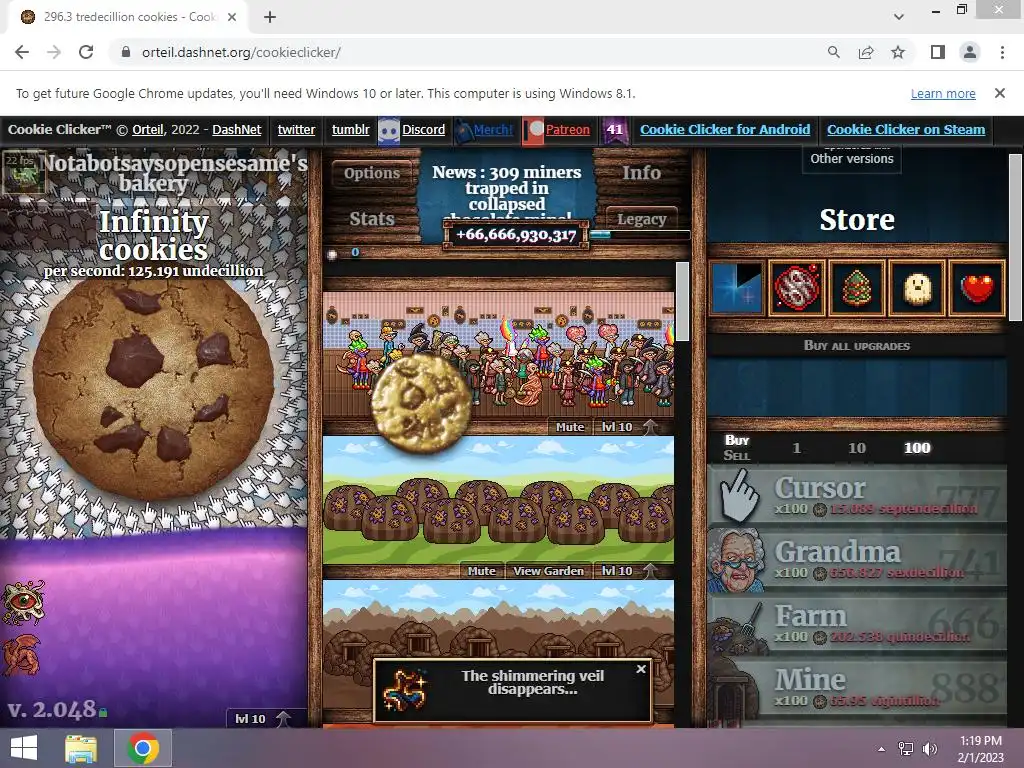1024x768 pixels.
Task: Open the Orteil link
Action: (148, 129)
